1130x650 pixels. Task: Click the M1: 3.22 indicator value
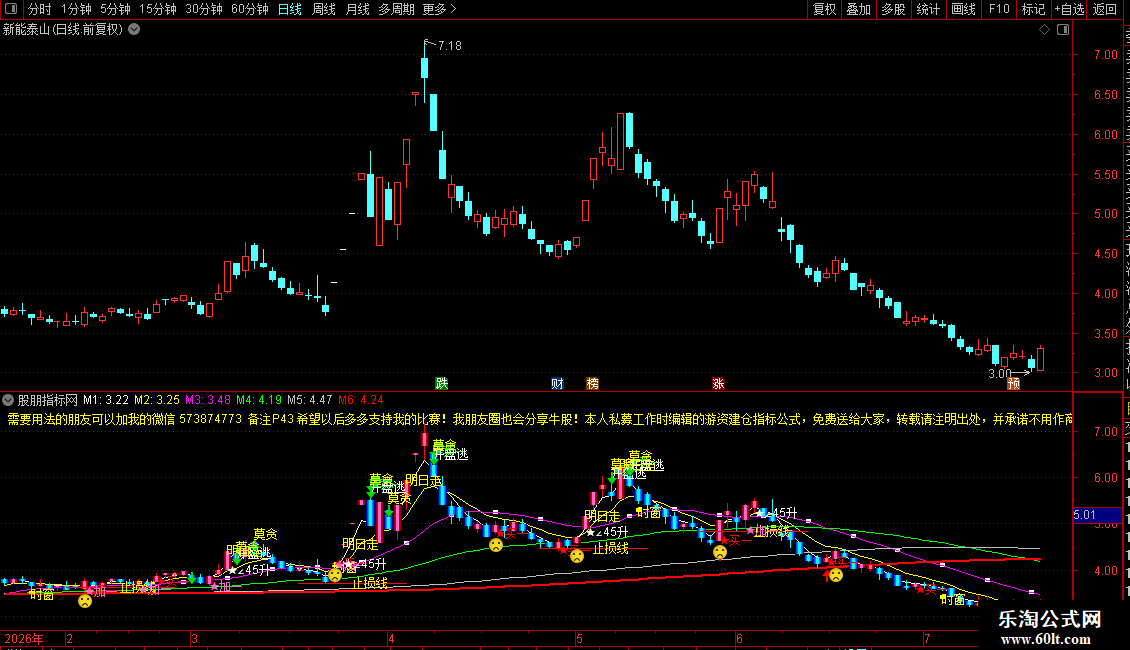click(106, 400)
